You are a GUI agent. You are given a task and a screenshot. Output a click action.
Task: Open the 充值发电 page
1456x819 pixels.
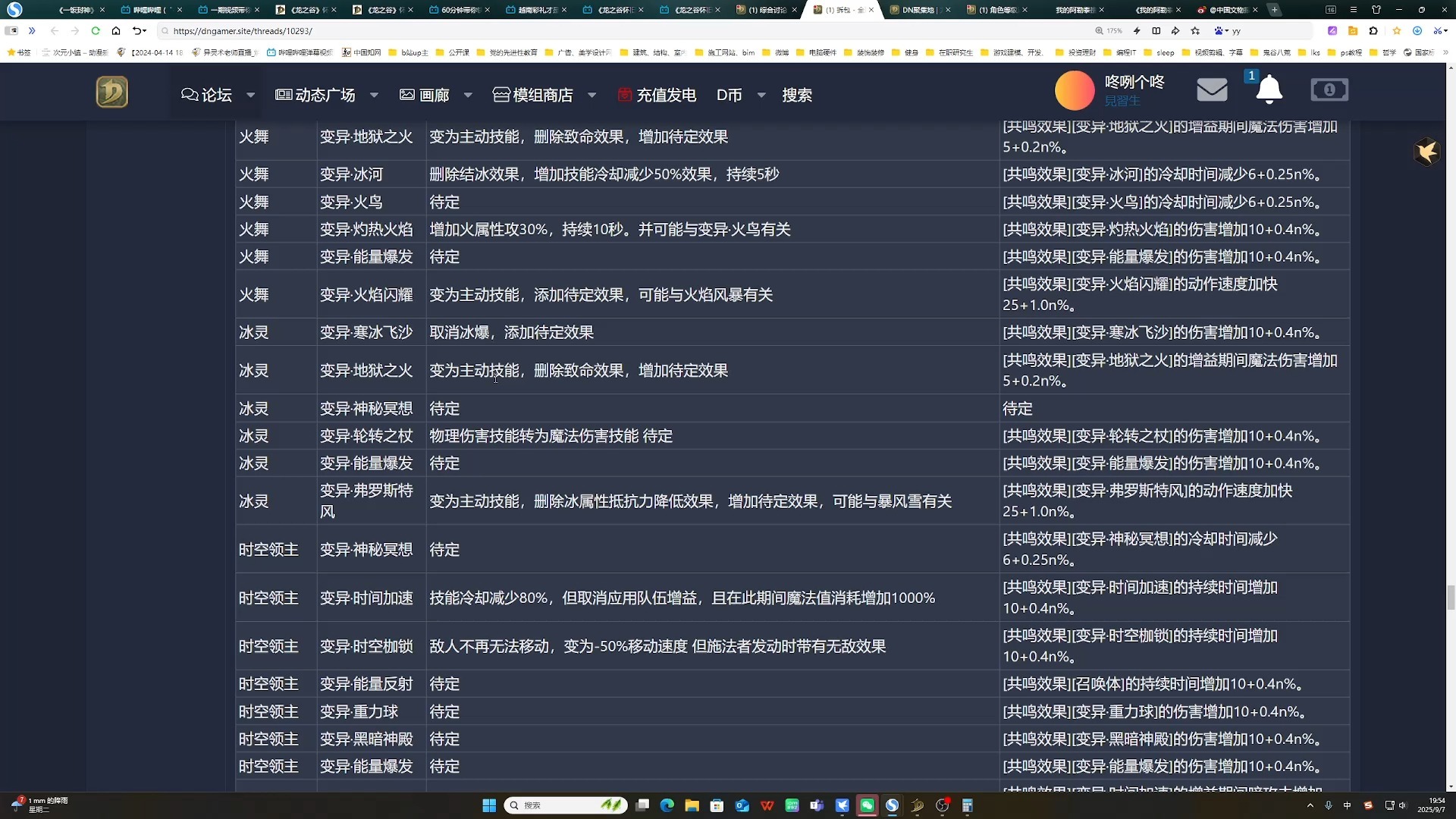click(665, 95)
